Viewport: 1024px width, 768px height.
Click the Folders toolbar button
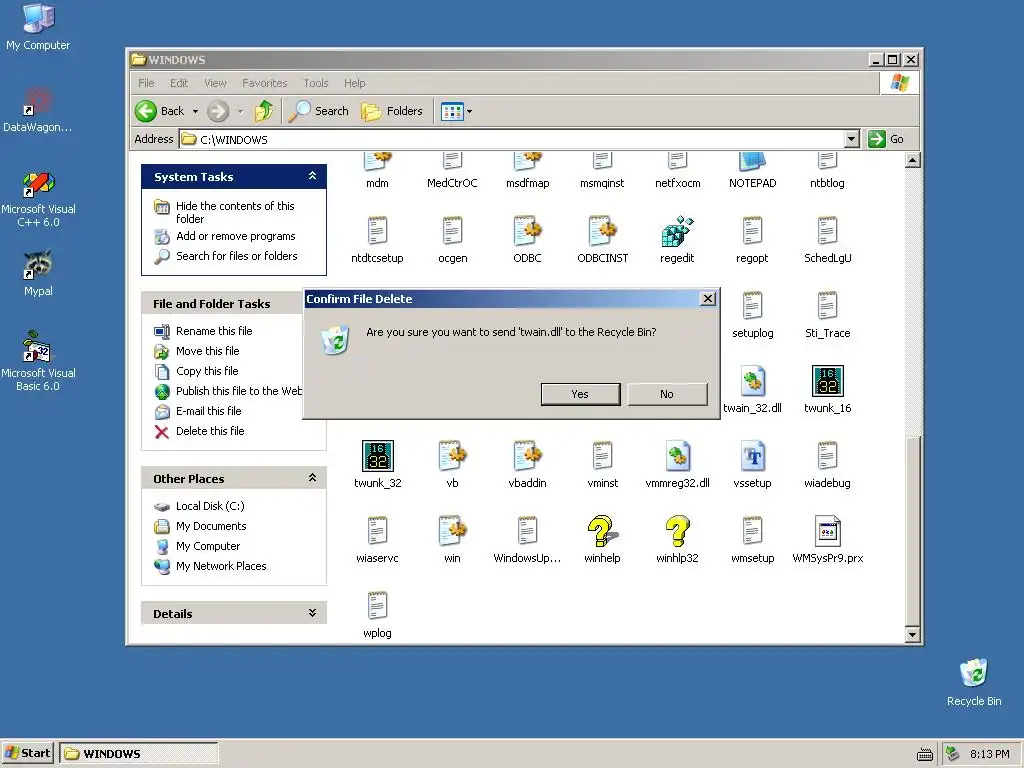click(392, 111)
